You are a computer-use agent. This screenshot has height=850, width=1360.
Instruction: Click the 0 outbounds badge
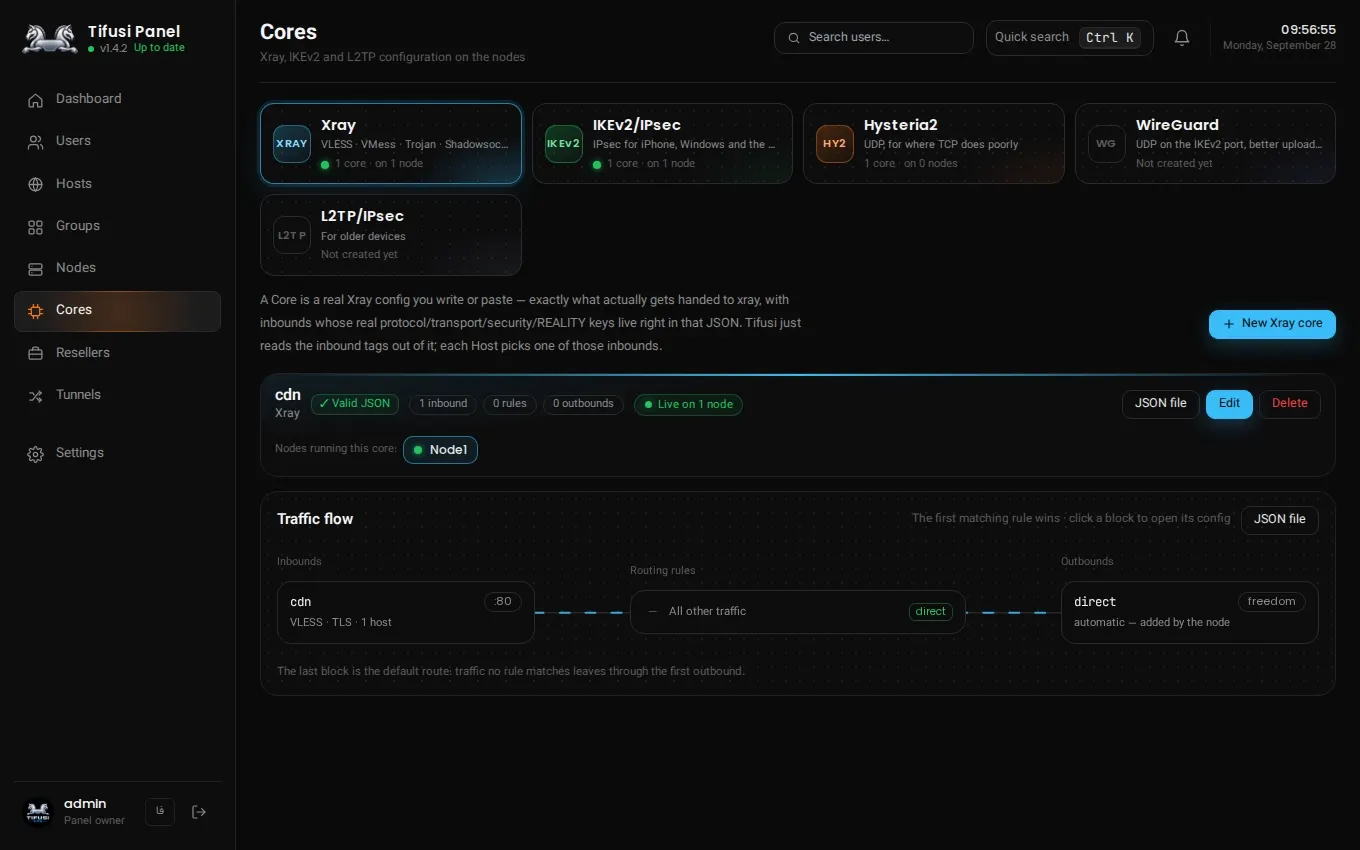[x=584, y=404]
